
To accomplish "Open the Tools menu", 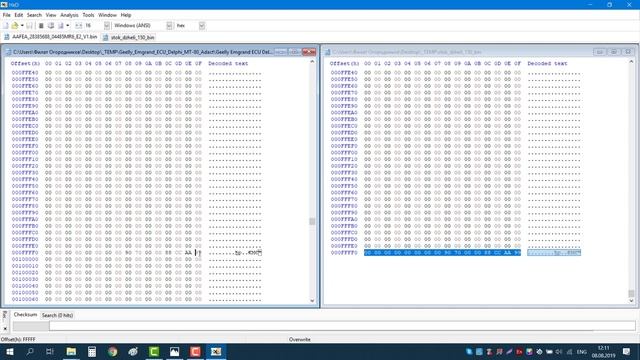I will pyautogui.click(x=88, y=15).
